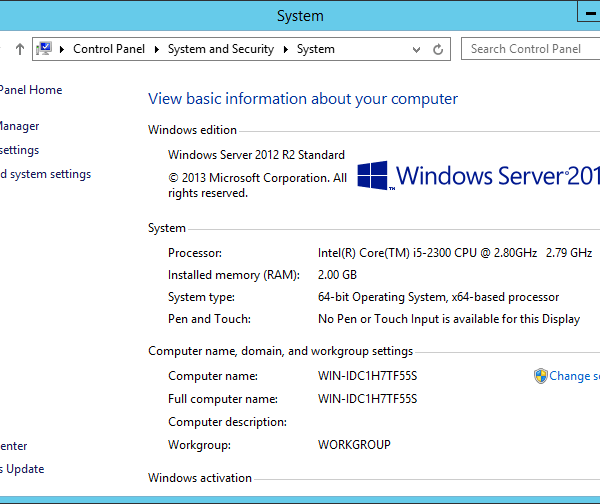Click the 'System type:' label

coord(201,297)
